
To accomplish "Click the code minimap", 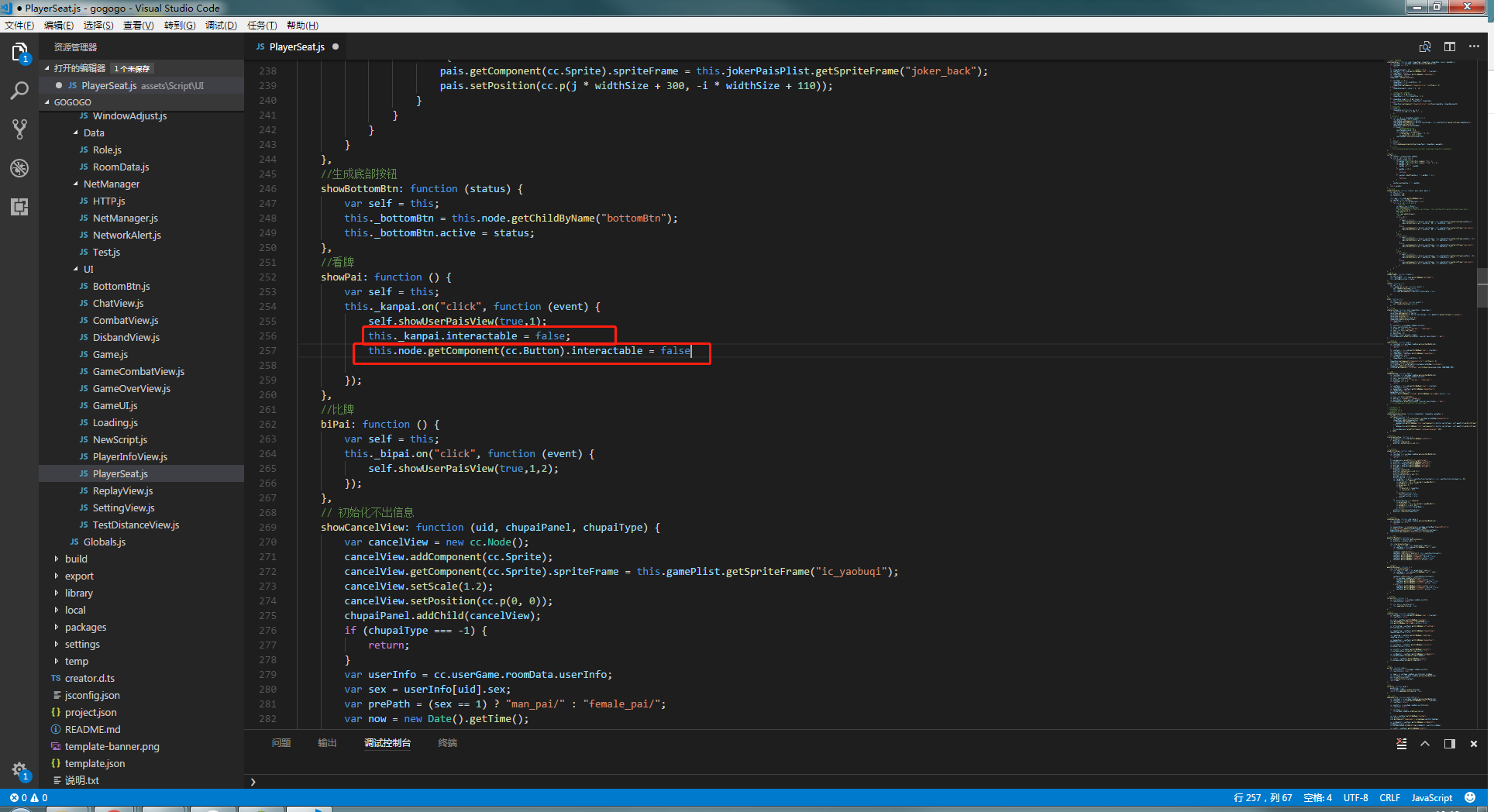I will 1431,394.
